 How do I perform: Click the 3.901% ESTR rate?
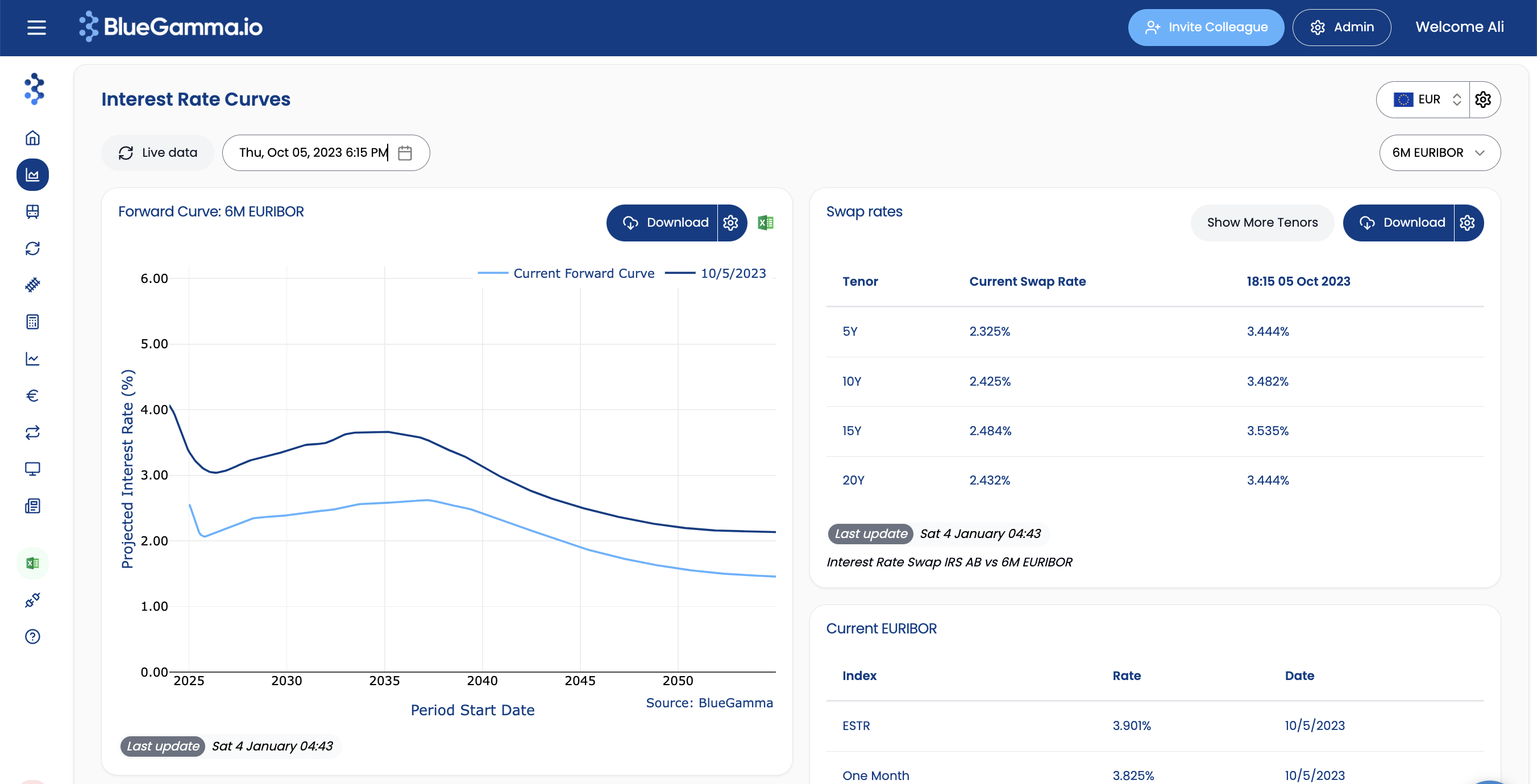[x=1132, y=726]
